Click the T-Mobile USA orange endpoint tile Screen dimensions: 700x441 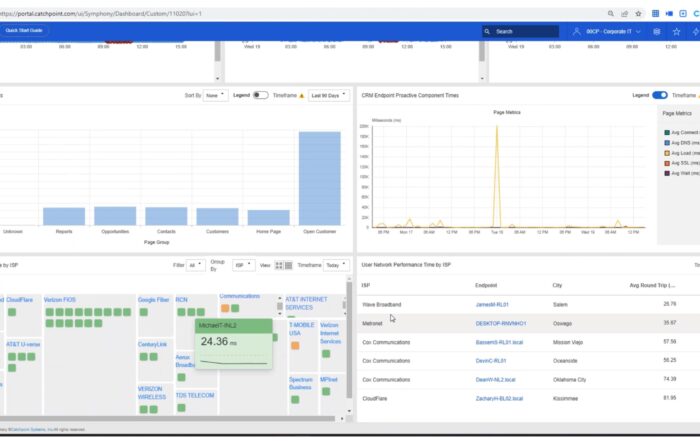[295, 345]
